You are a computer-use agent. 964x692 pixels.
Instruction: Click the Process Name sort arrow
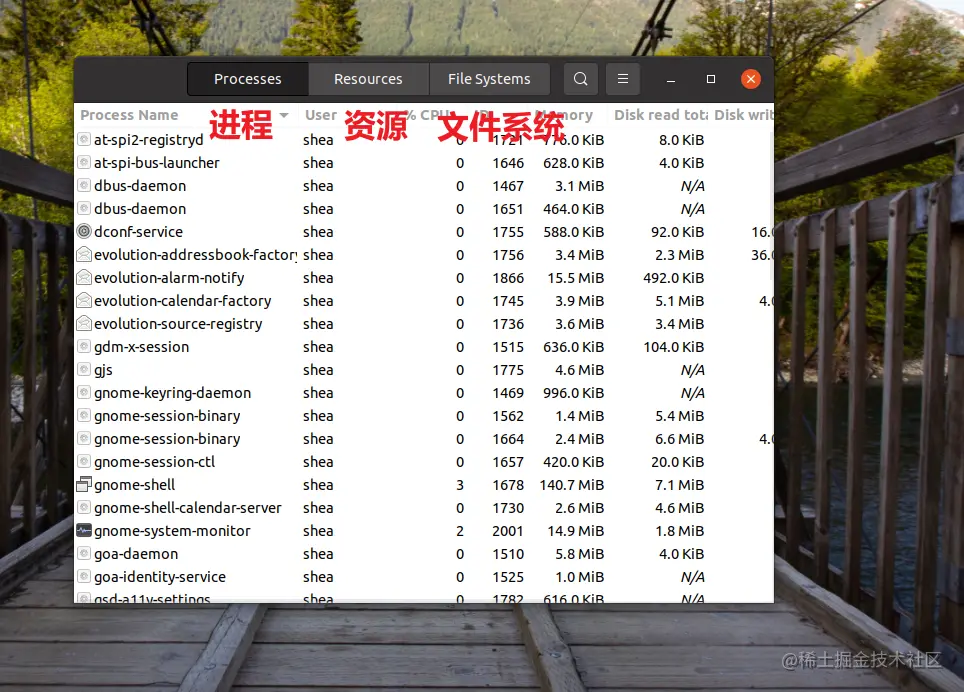click(x=284, y=115)
